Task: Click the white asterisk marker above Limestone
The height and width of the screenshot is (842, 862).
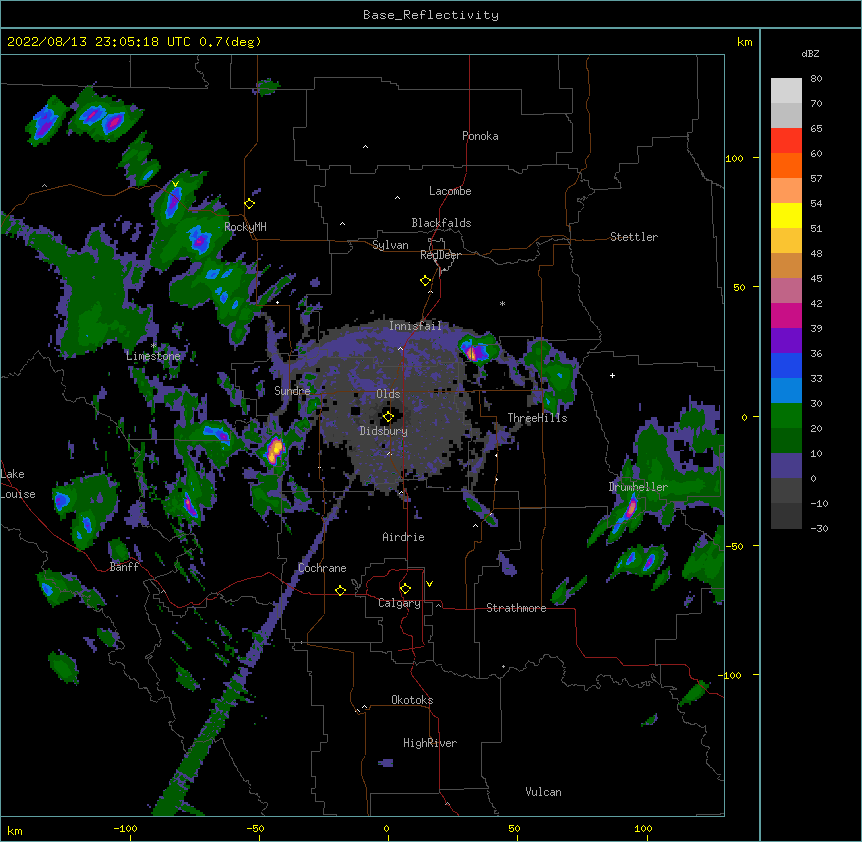Action: (154, 346)
